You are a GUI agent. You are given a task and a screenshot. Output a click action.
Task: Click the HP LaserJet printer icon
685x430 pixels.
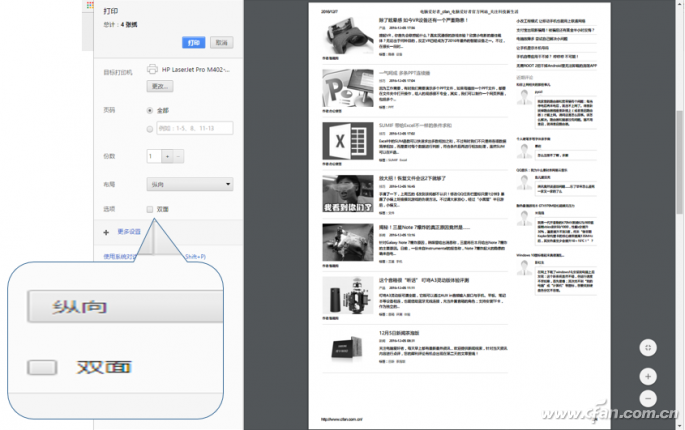click(x=153, y=71)
